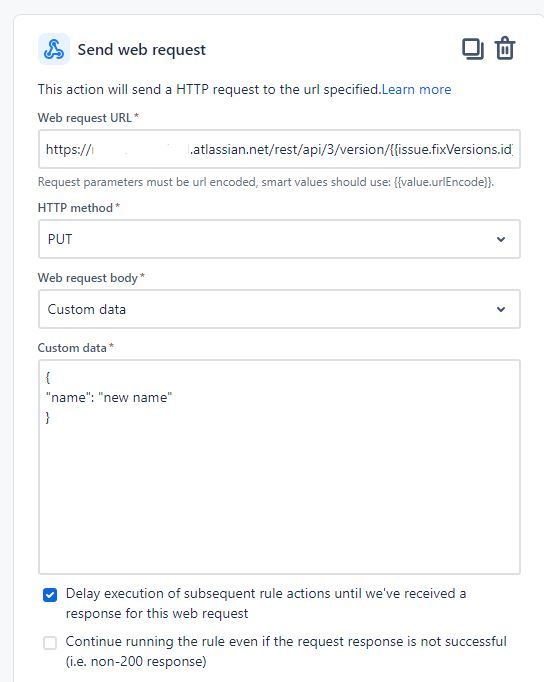This screenshot has width=544, height=682.
Task: Enable Continue running the rule checkbox
Action: point(50,642)
